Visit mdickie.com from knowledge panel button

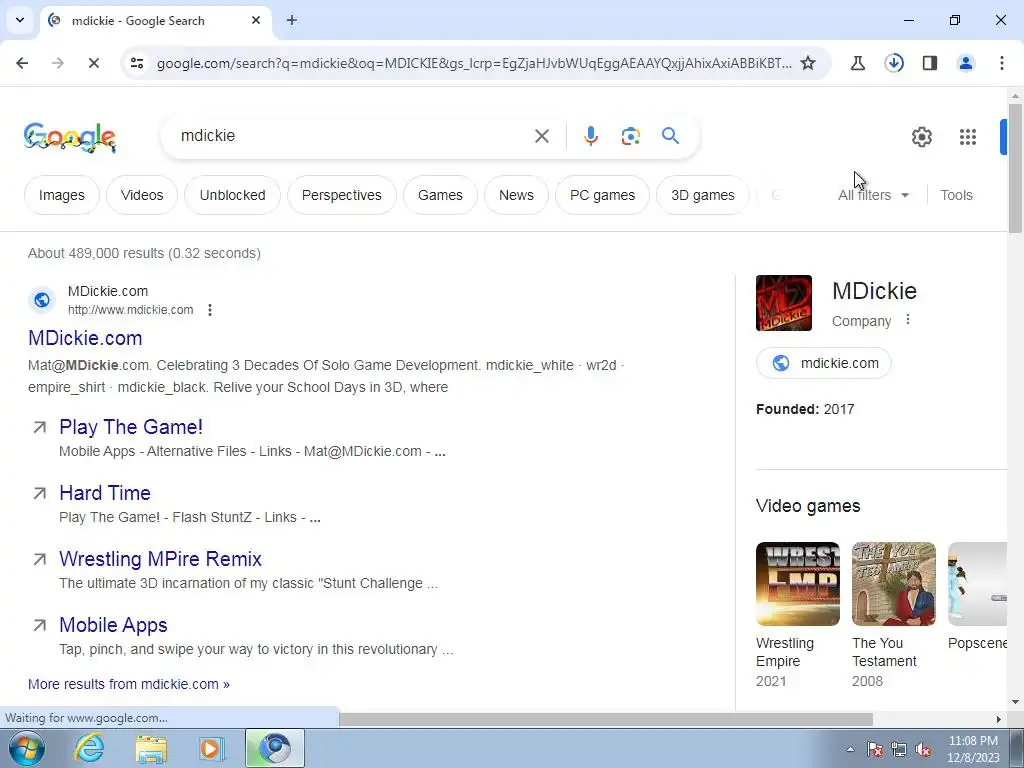tap(824, 363)
